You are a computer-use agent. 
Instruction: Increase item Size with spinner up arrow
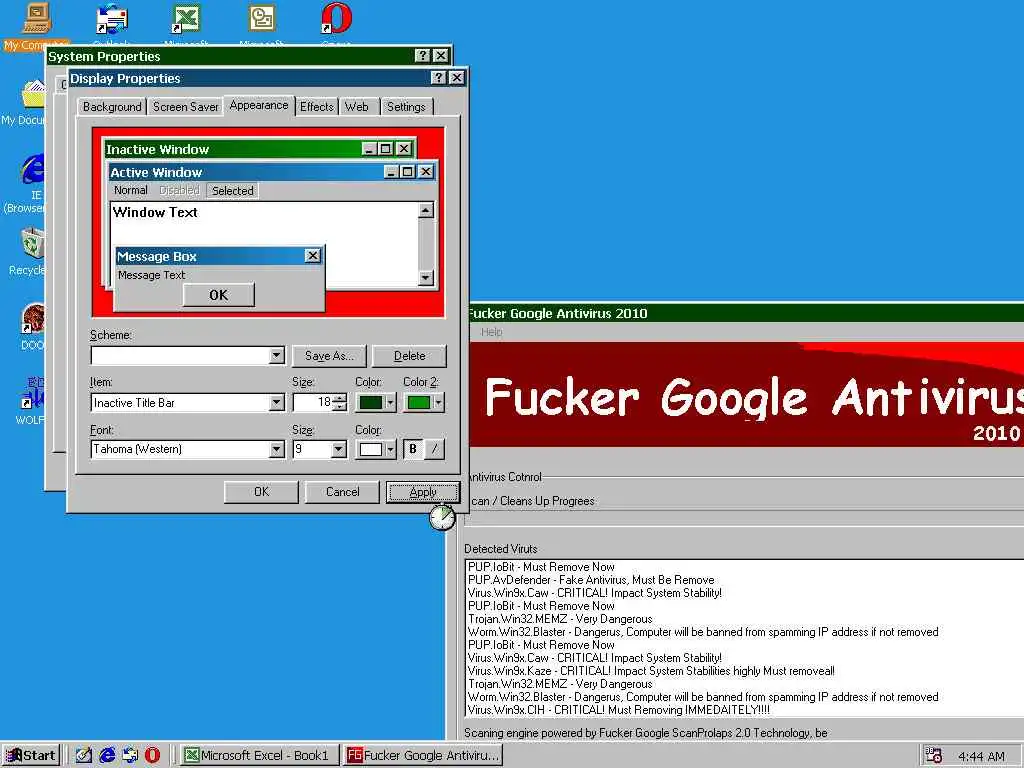click(x=340, y=398)
